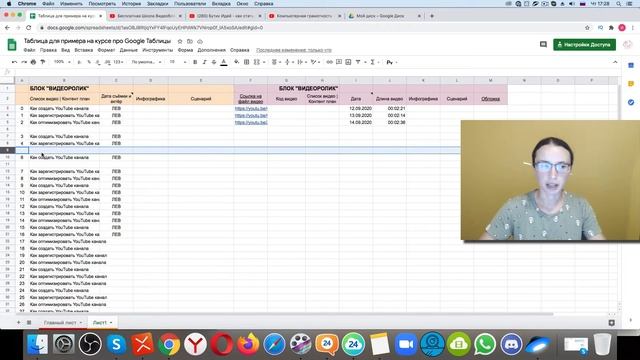Image resolution: width=640 pixels, height=360 pixels.
Task: Click the youtu.be link in row 5
Action: 251,122
